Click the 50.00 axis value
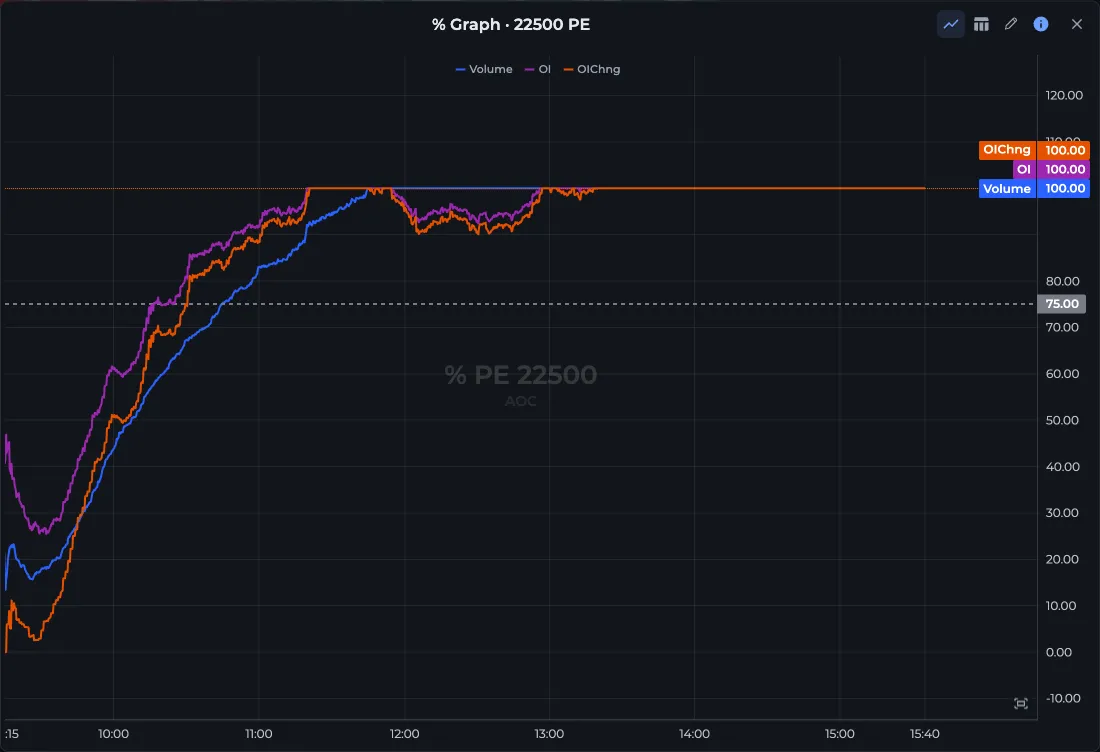The width and height of the screenshot is (1100, 752). click(1063, 420)
